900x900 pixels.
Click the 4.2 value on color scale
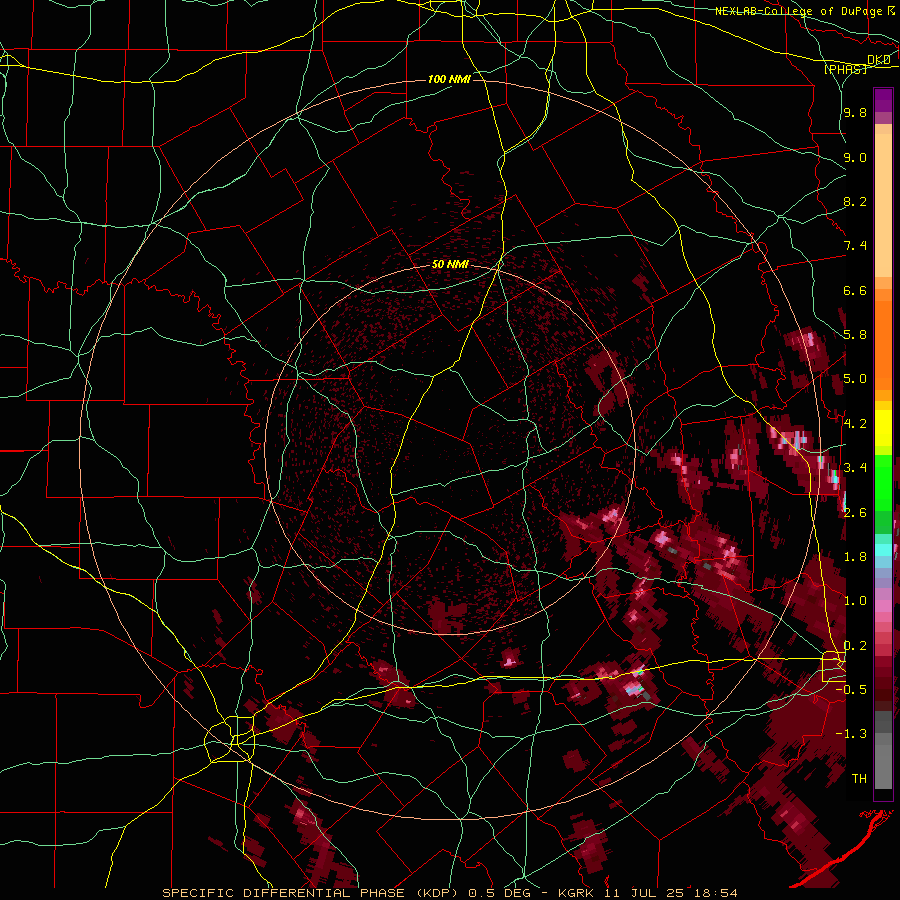click(855, 424)
